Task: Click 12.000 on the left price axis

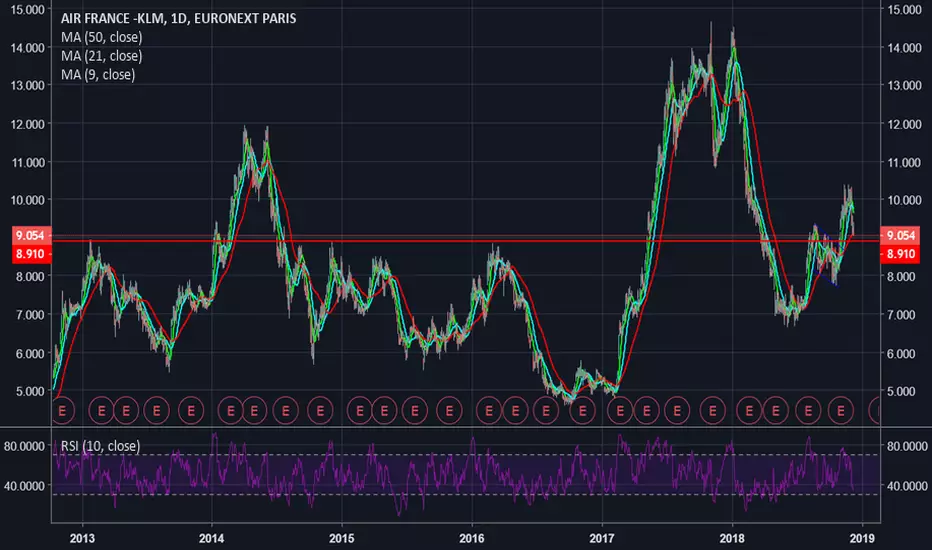Action: tap(27, 124)
